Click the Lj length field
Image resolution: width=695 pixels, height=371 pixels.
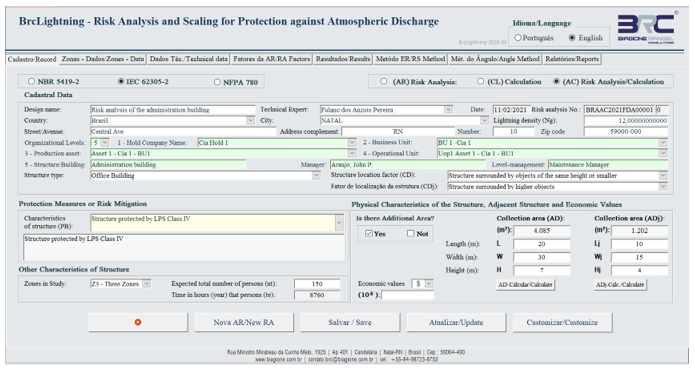coord(639,244)
